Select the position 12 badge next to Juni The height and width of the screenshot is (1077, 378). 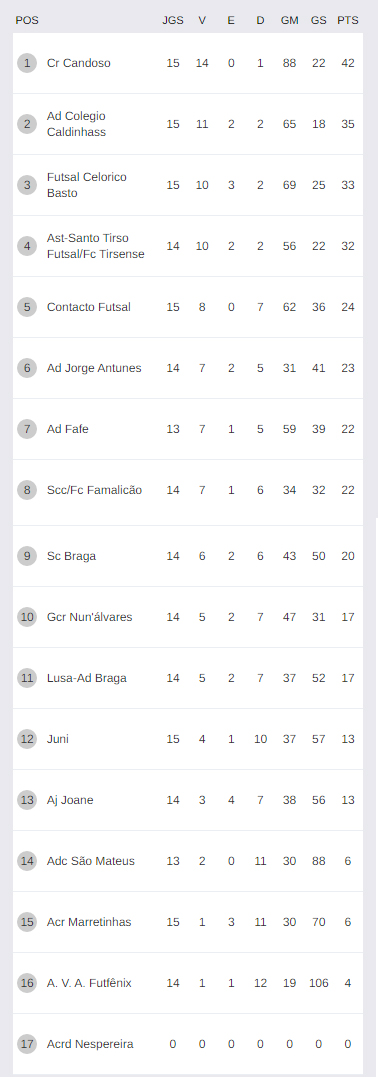pyautogui.click(x=27, y=739)
